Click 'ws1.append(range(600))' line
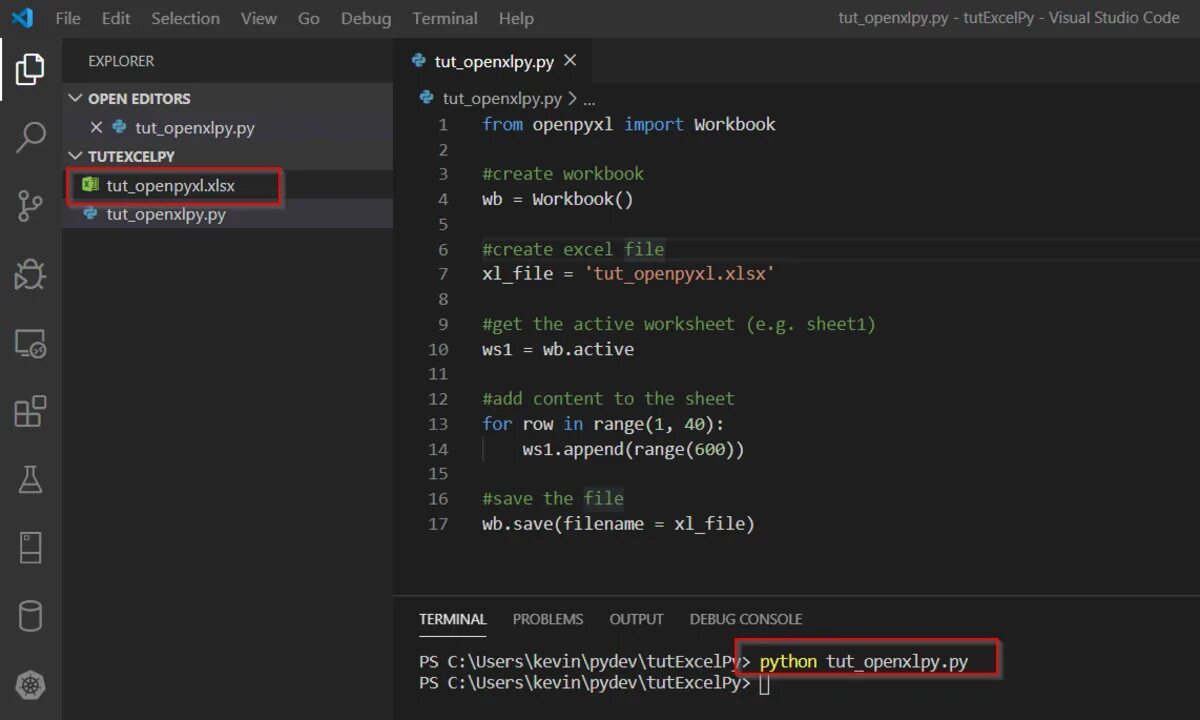1200x720 pixels. 634,449
